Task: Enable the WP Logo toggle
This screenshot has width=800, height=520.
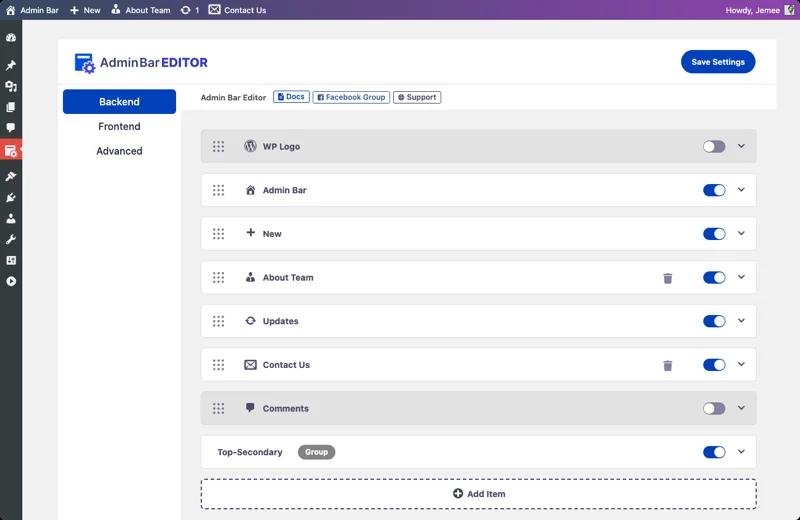Action: coord(713,147)
